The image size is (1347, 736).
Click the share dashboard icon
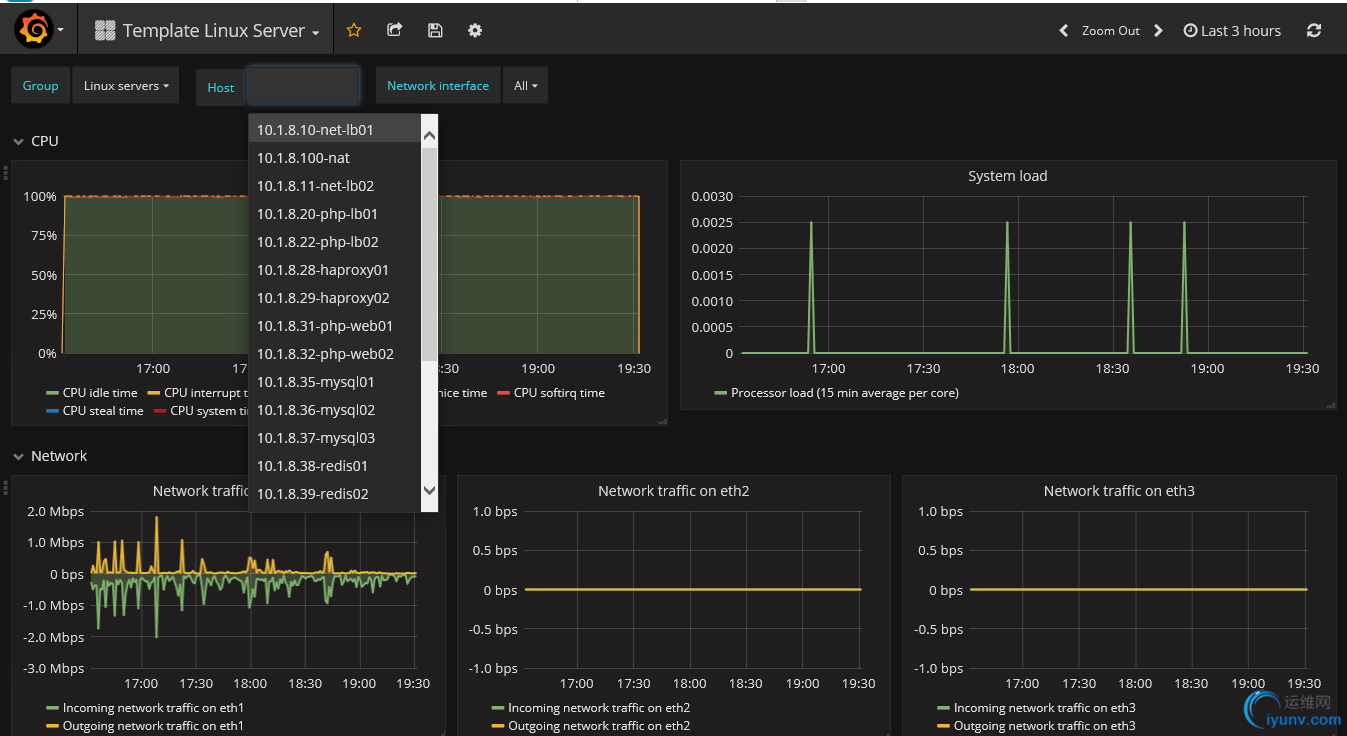click(x=395, y=31)
